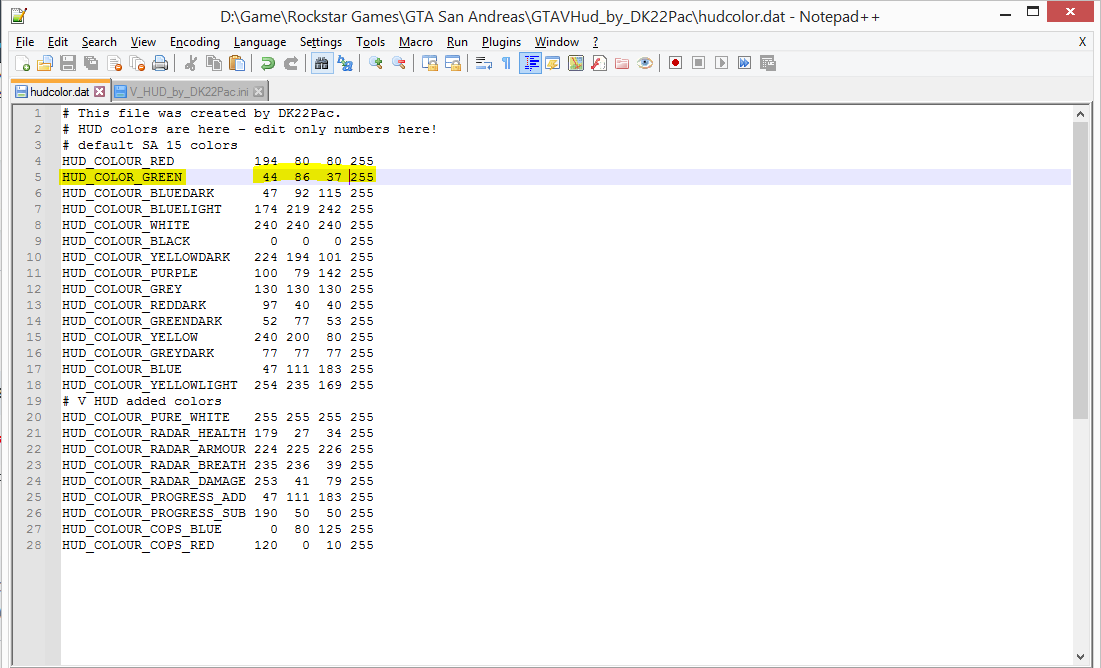Click the Close All documents toolbar icon

(x=138, y=63)
